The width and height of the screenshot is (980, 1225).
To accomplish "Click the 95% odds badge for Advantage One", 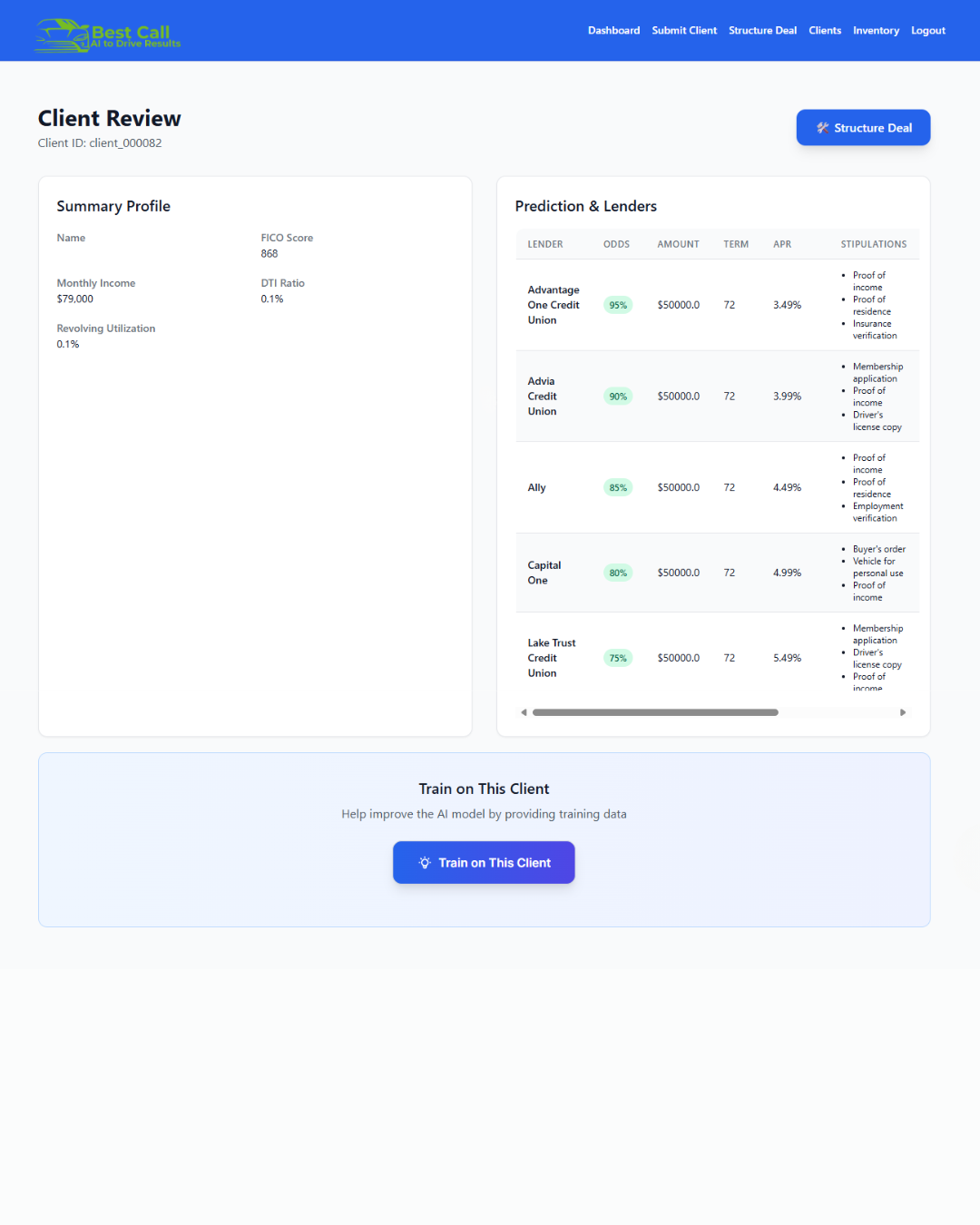I will (x=617, y=305).
